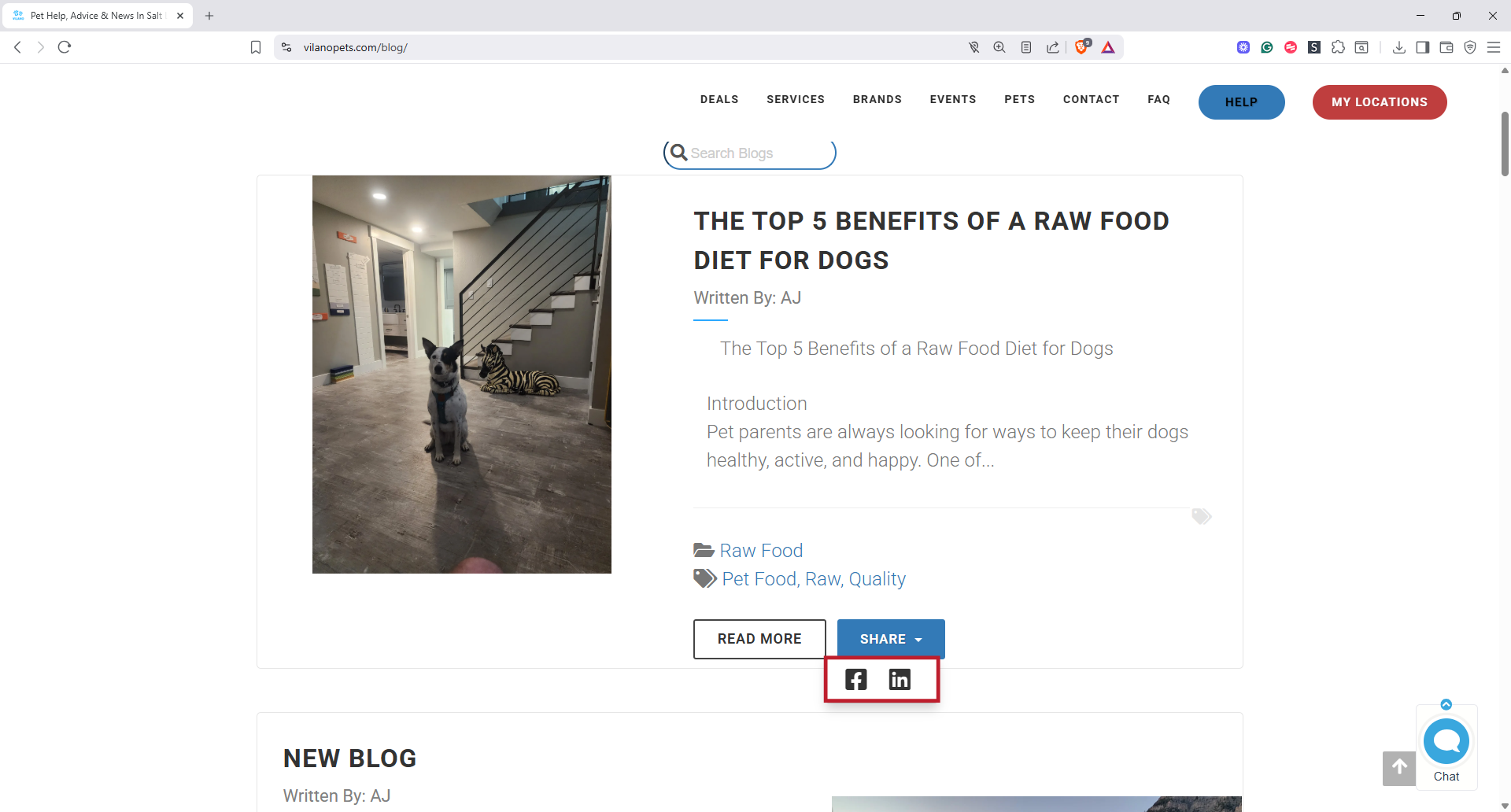1511x812 pixels.
Task: Click the purple gear extension icon
Action: 1243,47
